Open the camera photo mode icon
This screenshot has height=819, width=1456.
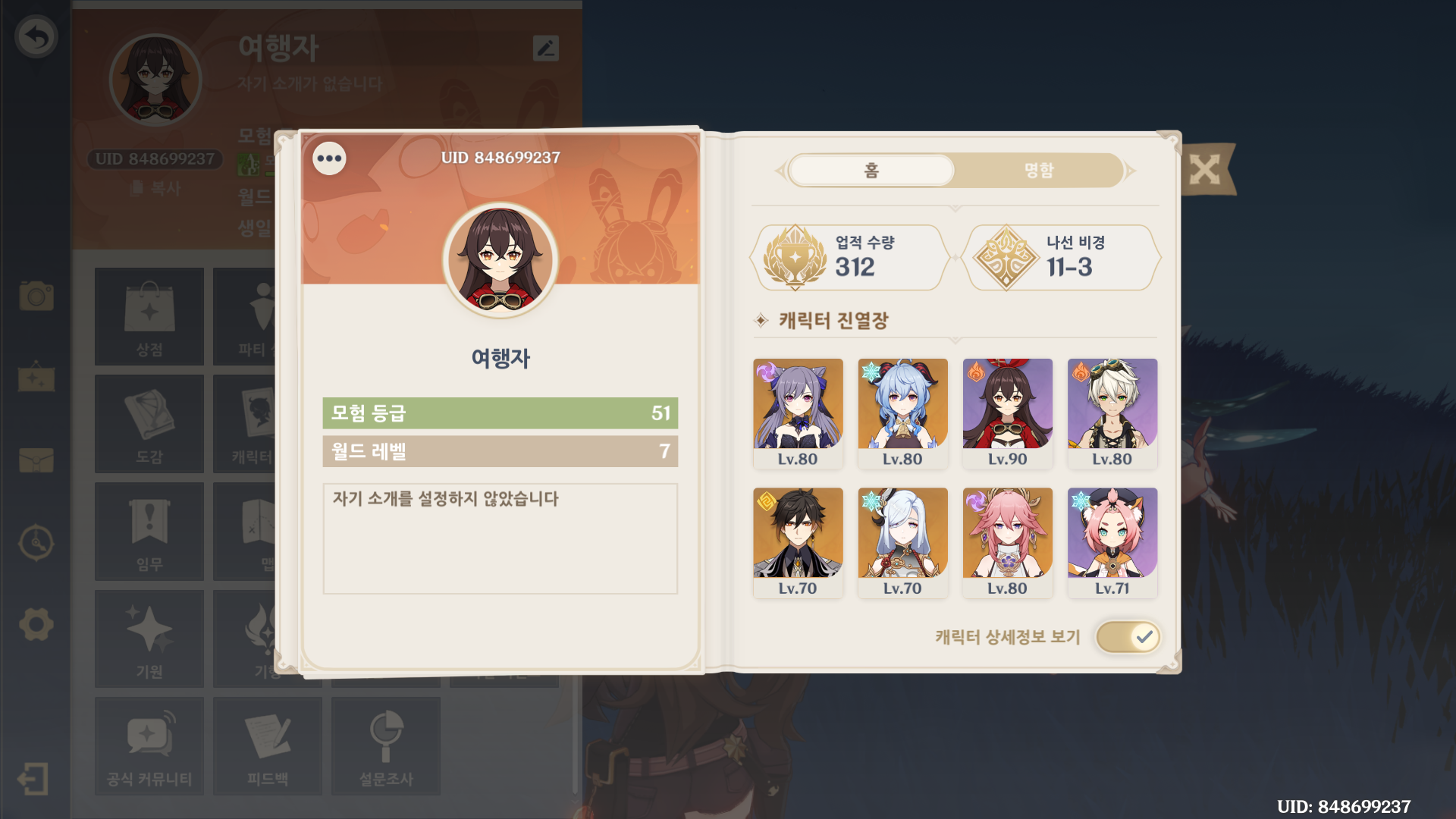click(x=36, y=296)
